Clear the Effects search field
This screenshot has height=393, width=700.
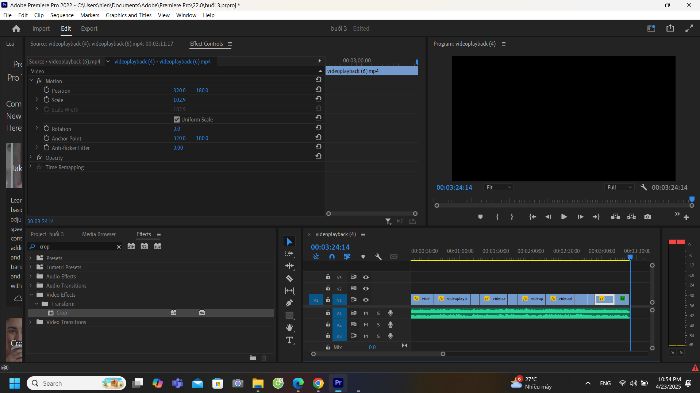pyautogui.click(x=119, y=247)
